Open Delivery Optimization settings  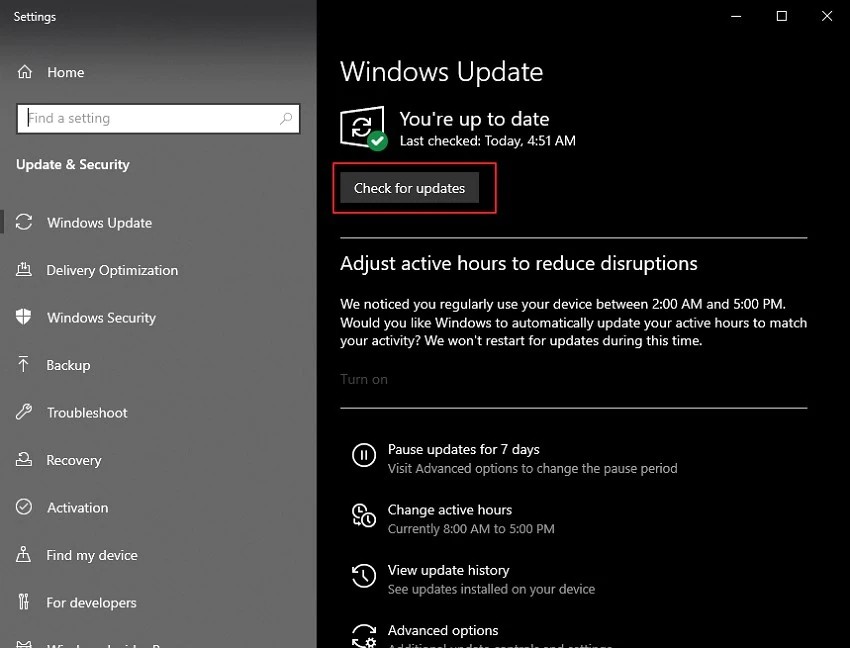pyautogui.click(x=112, y=270)
